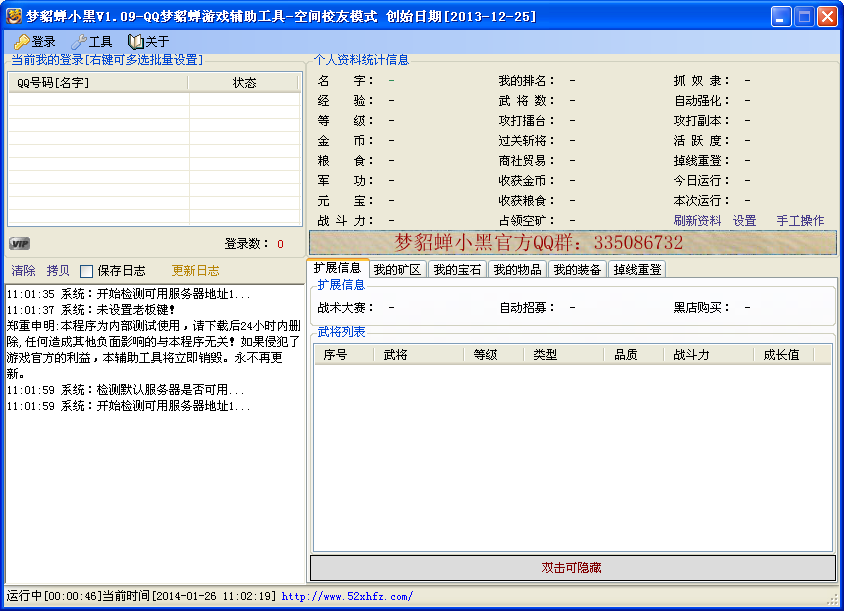The height and width of the screenshot is (611, 844).
Task: Open the 更新日志 link
Action: point(195,270)
